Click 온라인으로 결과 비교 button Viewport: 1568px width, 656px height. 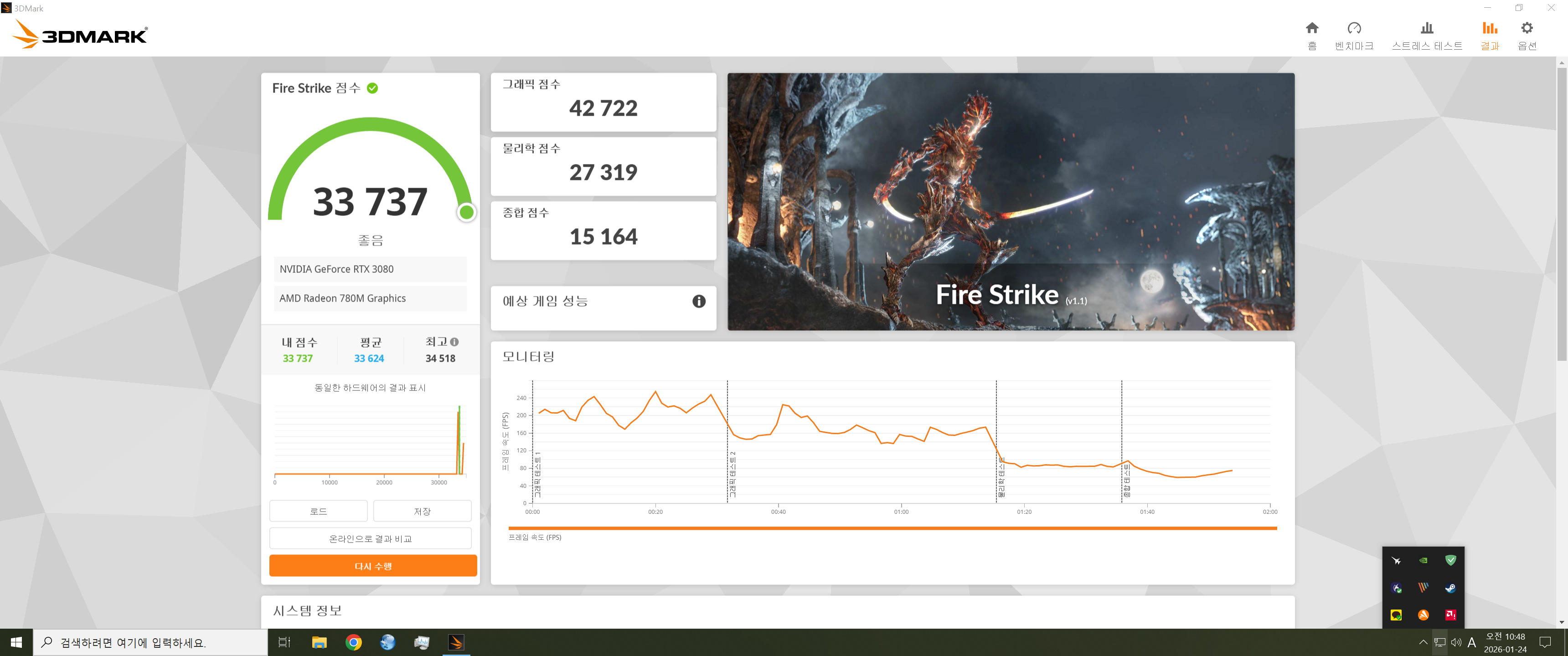[370, 538]
